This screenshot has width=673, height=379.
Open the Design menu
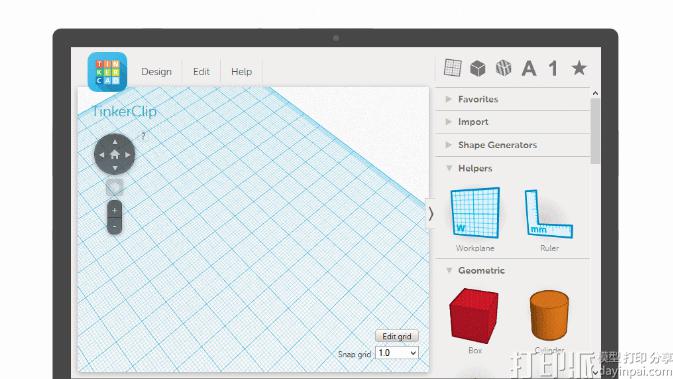(x=156, y=72)
